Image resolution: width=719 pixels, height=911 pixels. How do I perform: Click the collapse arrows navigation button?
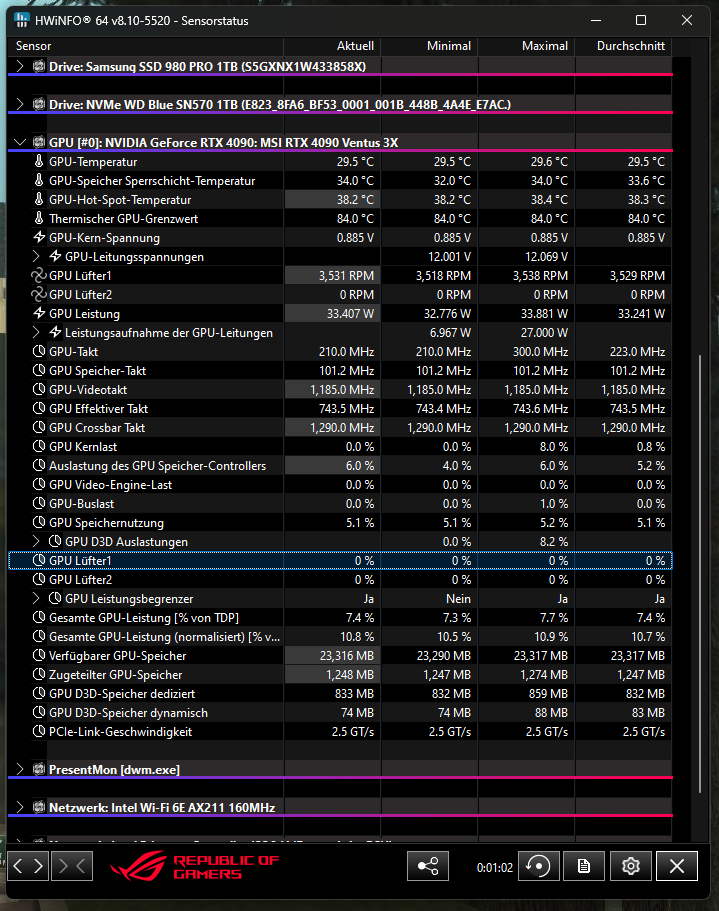[x=72, y=866]
